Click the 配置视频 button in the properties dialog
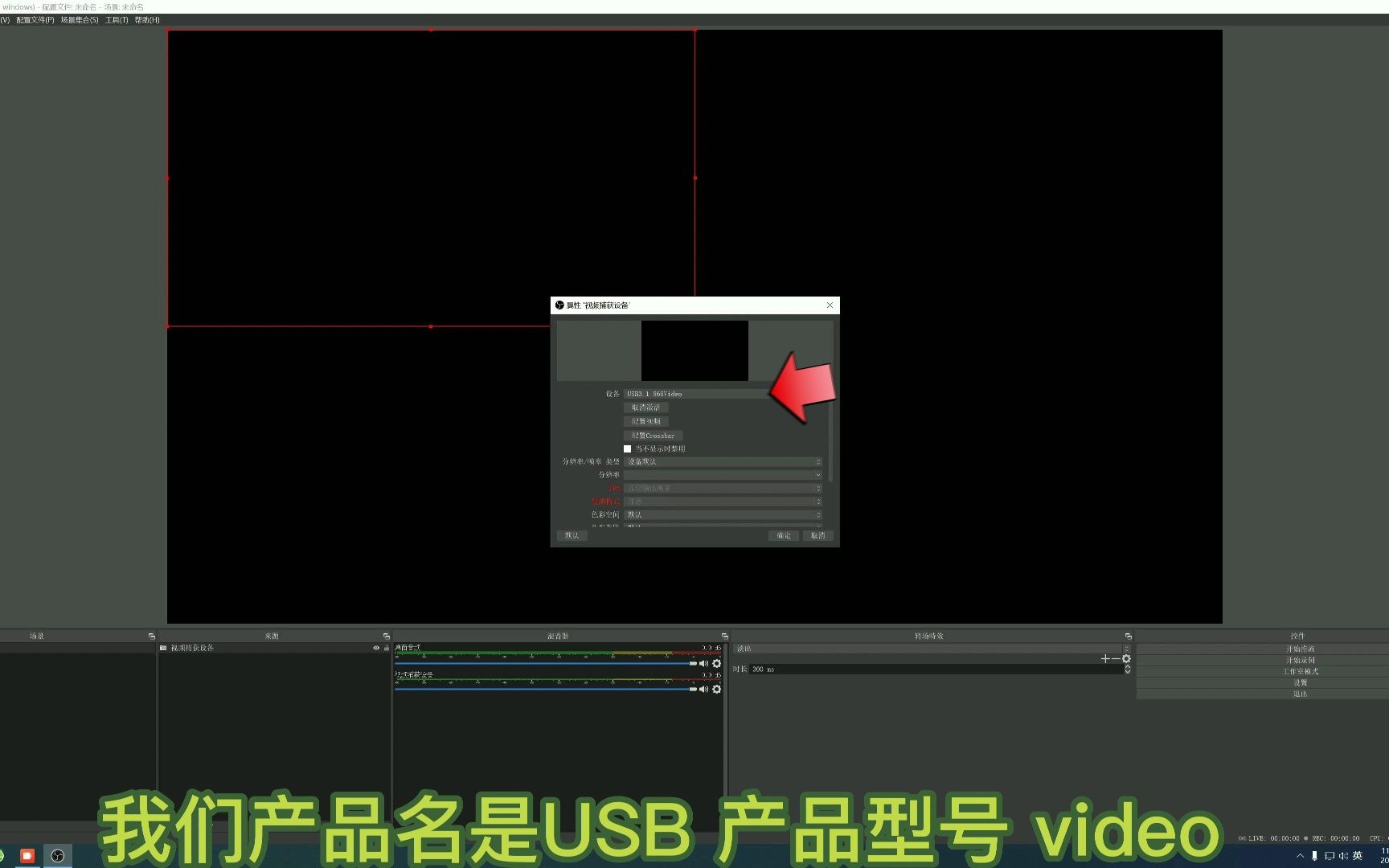The height and width of the screenshot is (868, 1389). coord(645,420)
